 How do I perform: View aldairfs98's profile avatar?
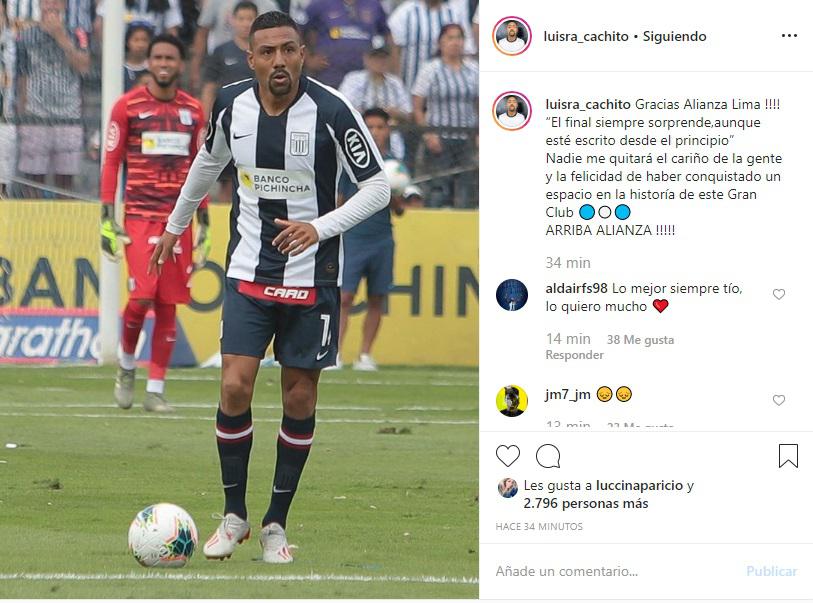[x=512, y=295]
